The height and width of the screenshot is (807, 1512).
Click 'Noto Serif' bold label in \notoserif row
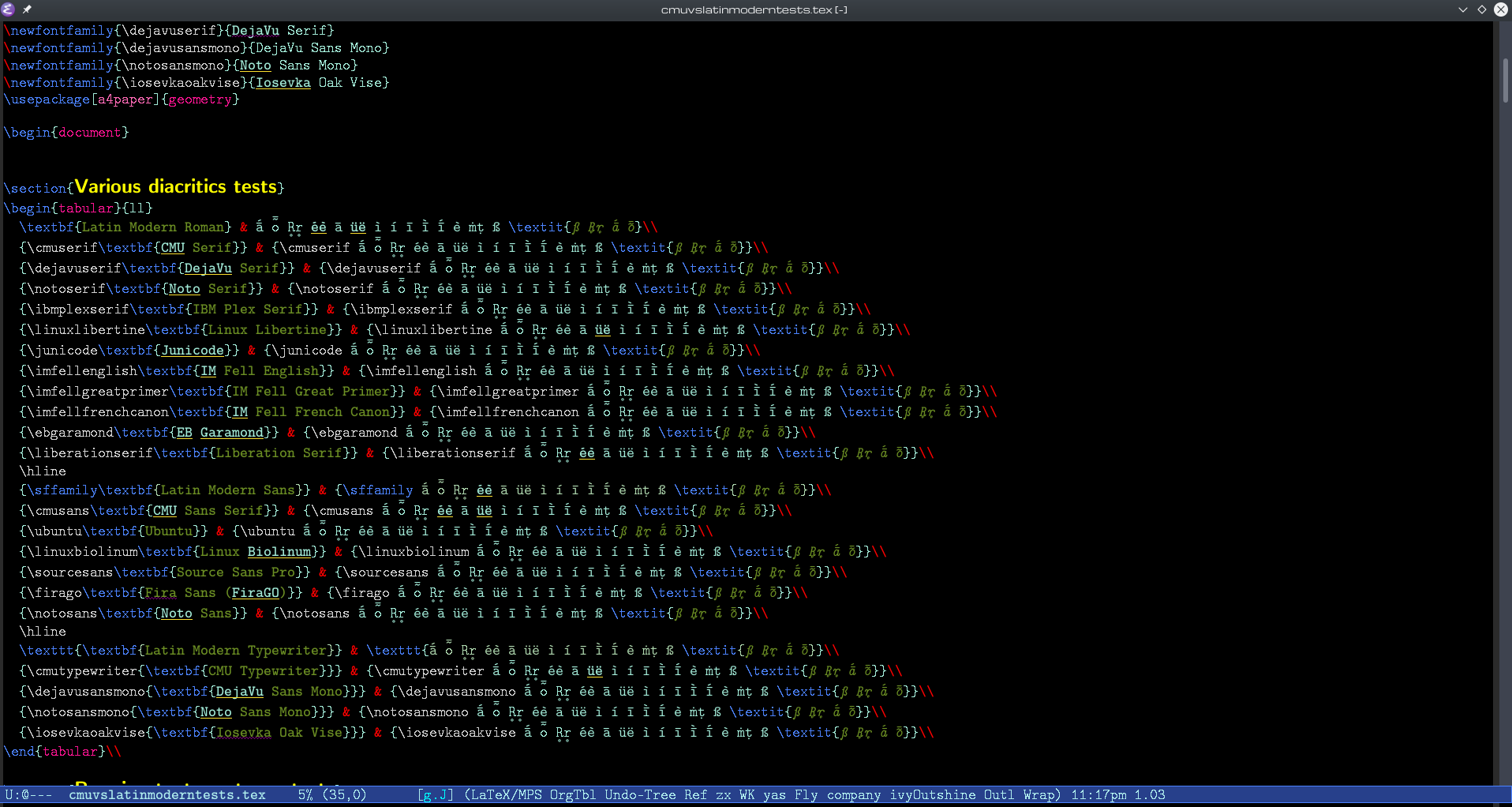(x=208, y=289)
